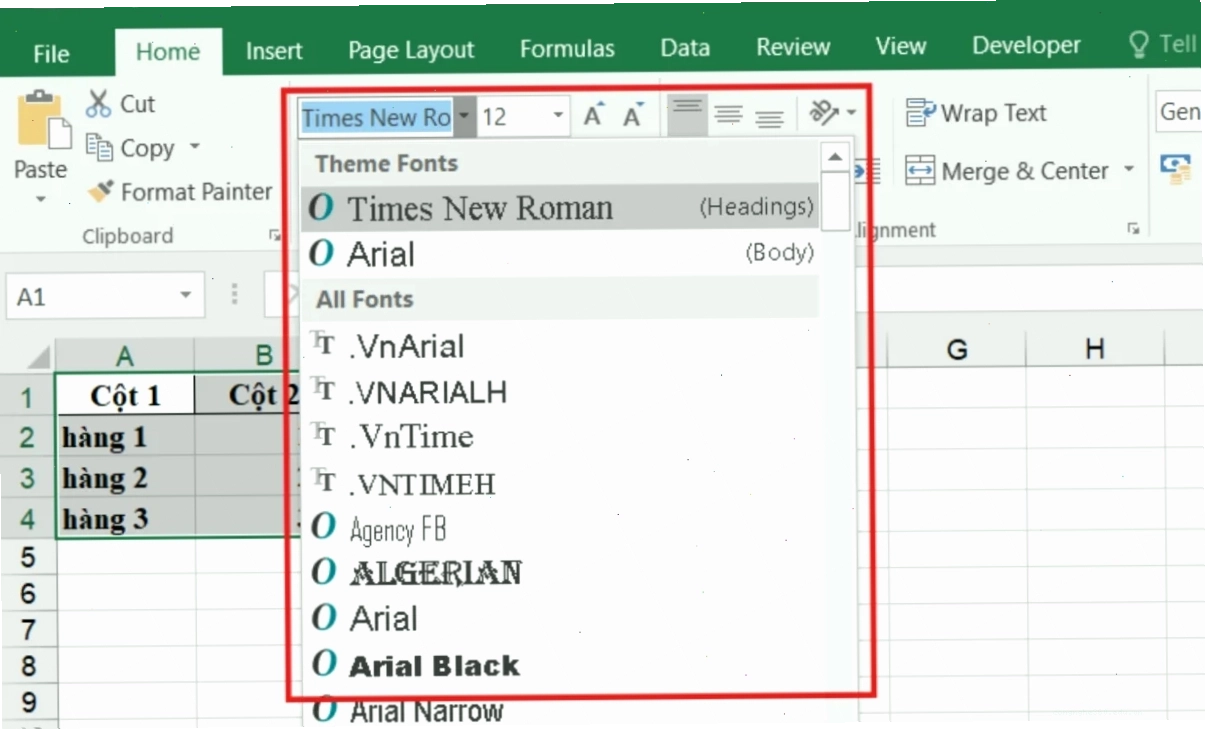Collapse the font name dropdown arrow

pyautogui.click(x=464, y=117)
